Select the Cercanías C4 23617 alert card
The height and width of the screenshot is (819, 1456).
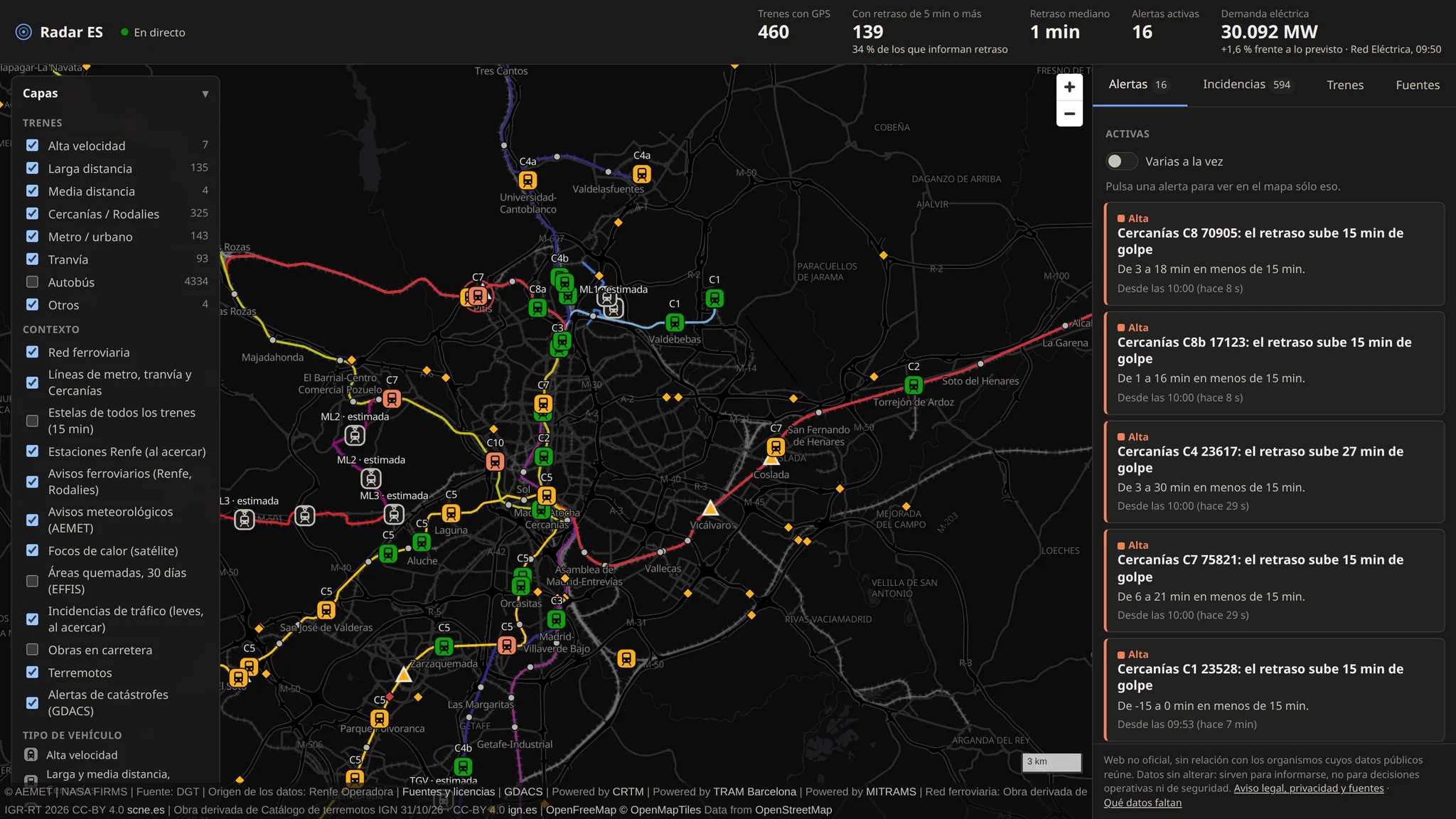point(1274,472)
